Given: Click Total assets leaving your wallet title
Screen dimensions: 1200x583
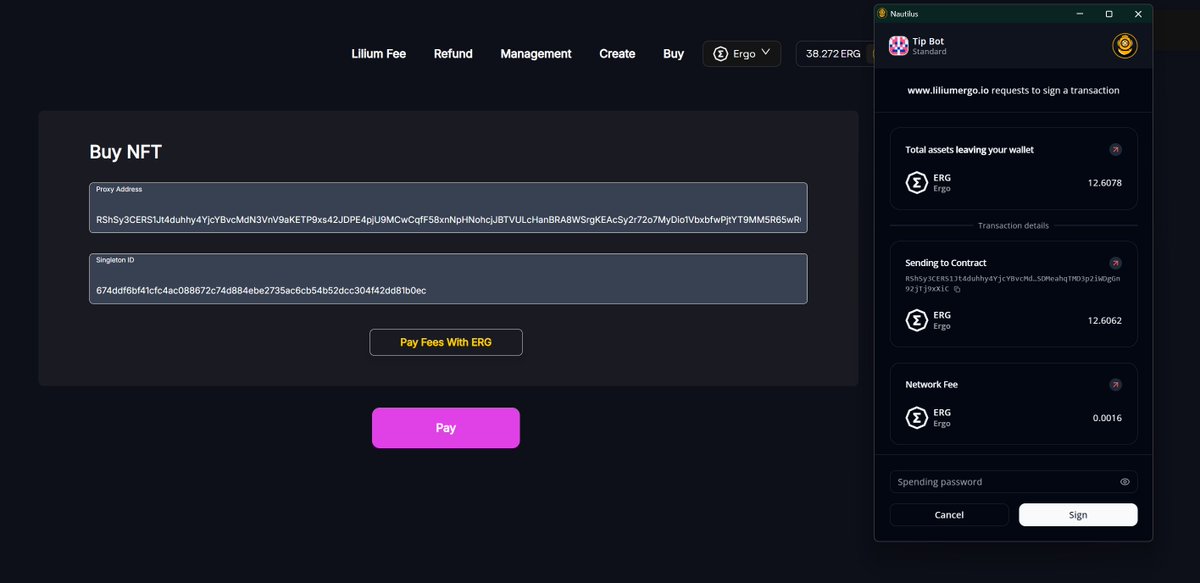Looking at the screenshot, I should point(970,150).
